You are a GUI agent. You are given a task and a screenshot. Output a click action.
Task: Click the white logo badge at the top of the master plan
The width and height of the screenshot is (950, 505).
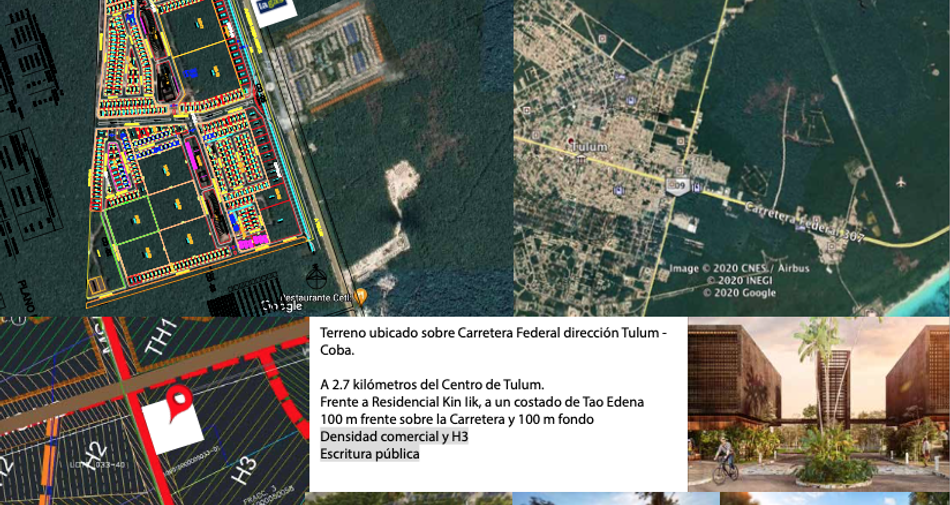[x=274, y=12]
